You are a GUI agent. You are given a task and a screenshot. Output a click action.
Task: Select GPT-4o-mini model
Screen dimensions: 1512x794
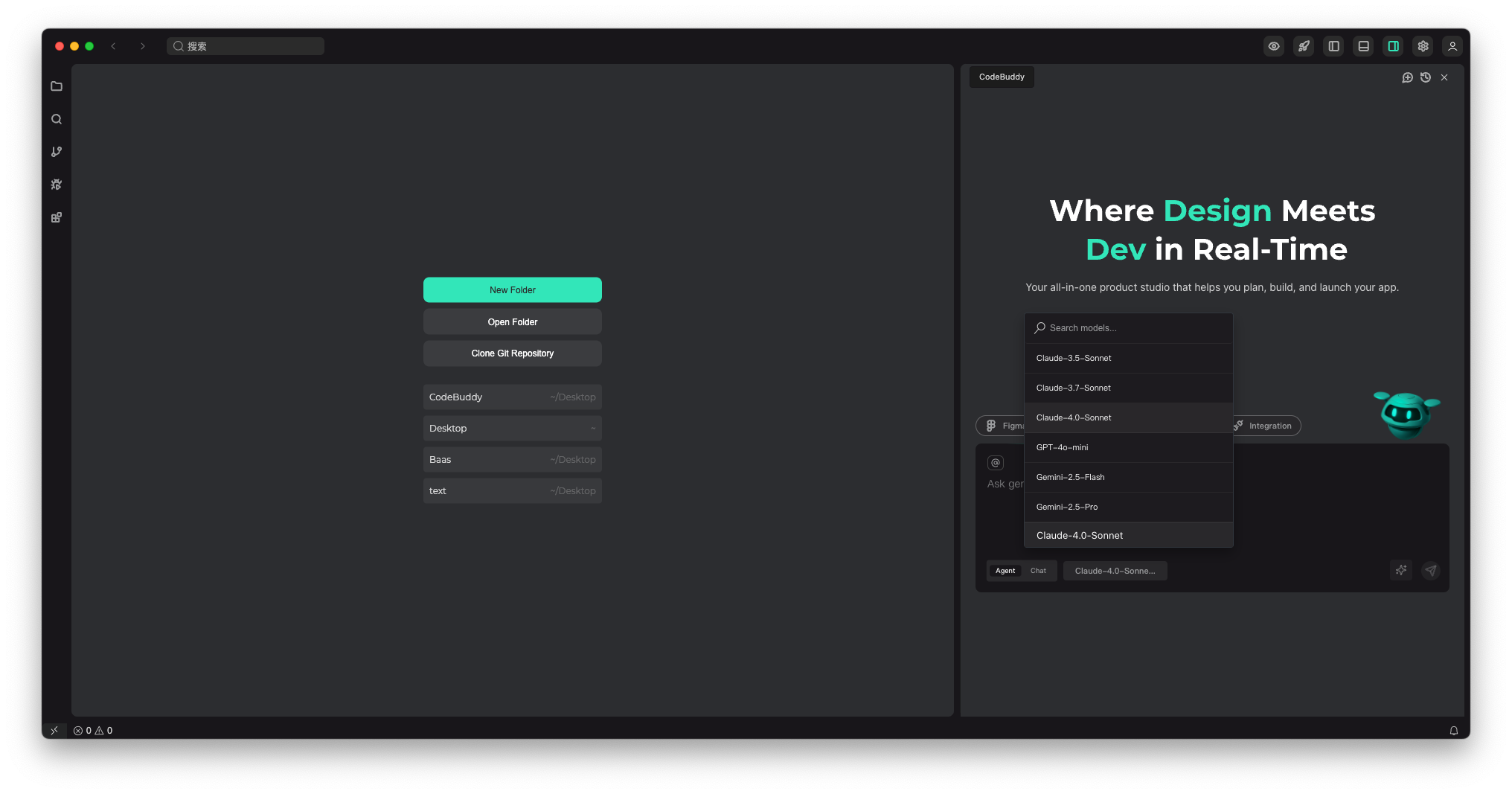coord(1129,447)
